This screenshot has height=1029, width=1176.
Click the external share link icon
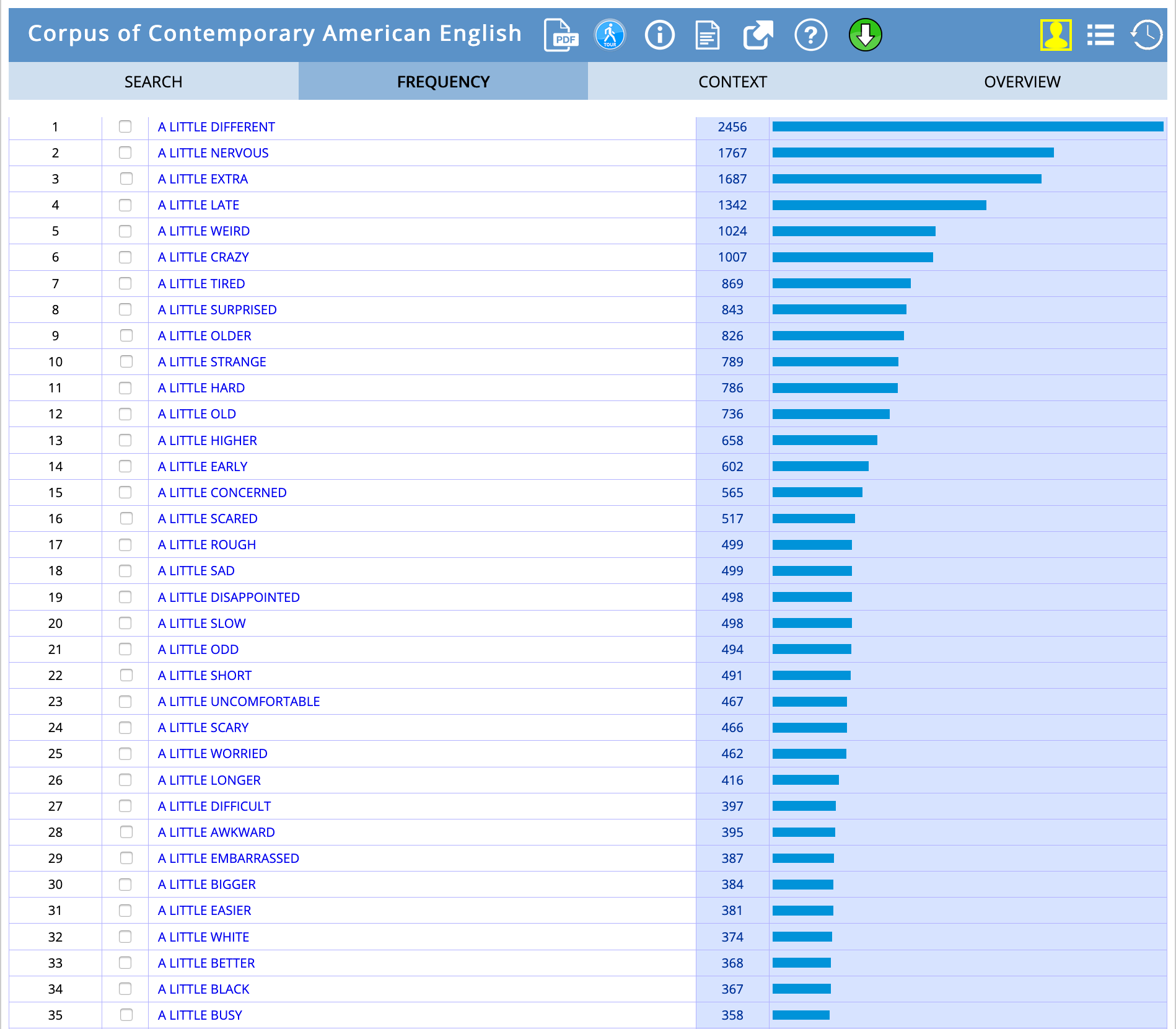point(758,35)
